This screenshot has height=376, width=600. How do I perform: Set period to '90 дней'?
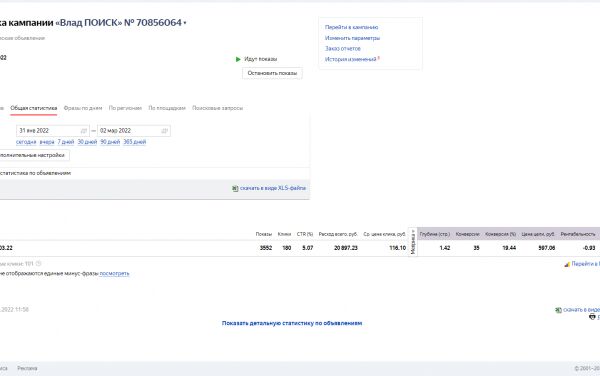(110, 142)
